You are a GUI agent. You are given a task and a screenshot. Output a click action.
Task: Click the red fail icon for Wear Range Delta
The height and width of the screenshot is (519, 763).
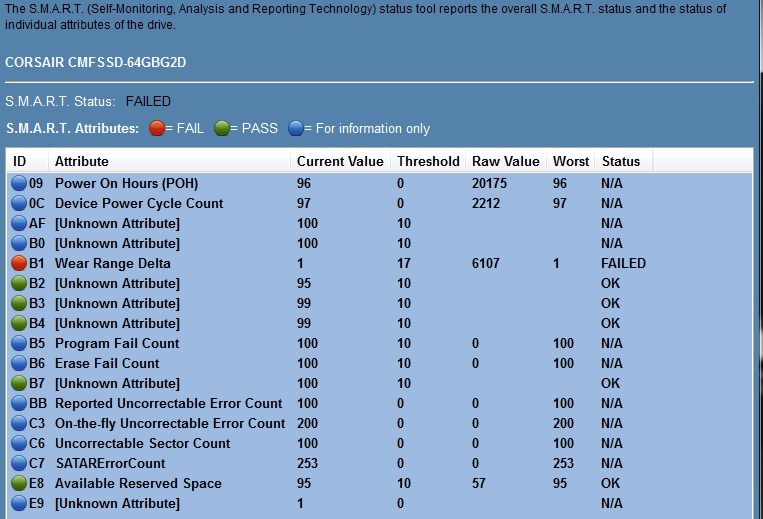pyautogui.click(x=19, y=263)
